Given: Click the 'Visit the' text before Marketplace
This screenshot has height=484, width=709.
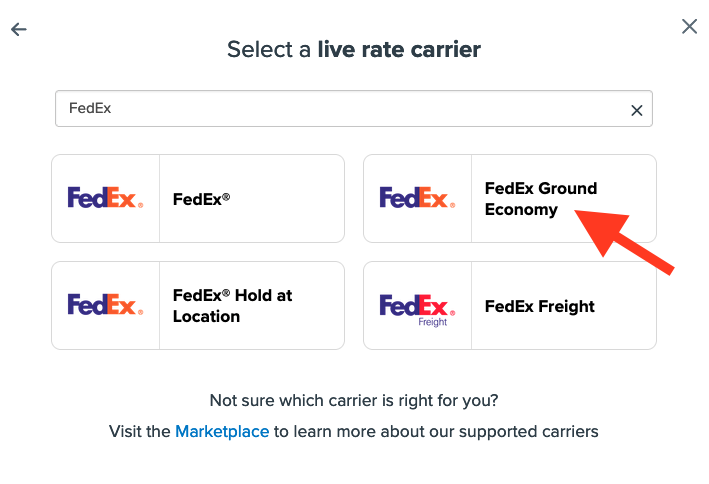Looking at the screenshot, I should pyautogui.click(x=140, y=432).
